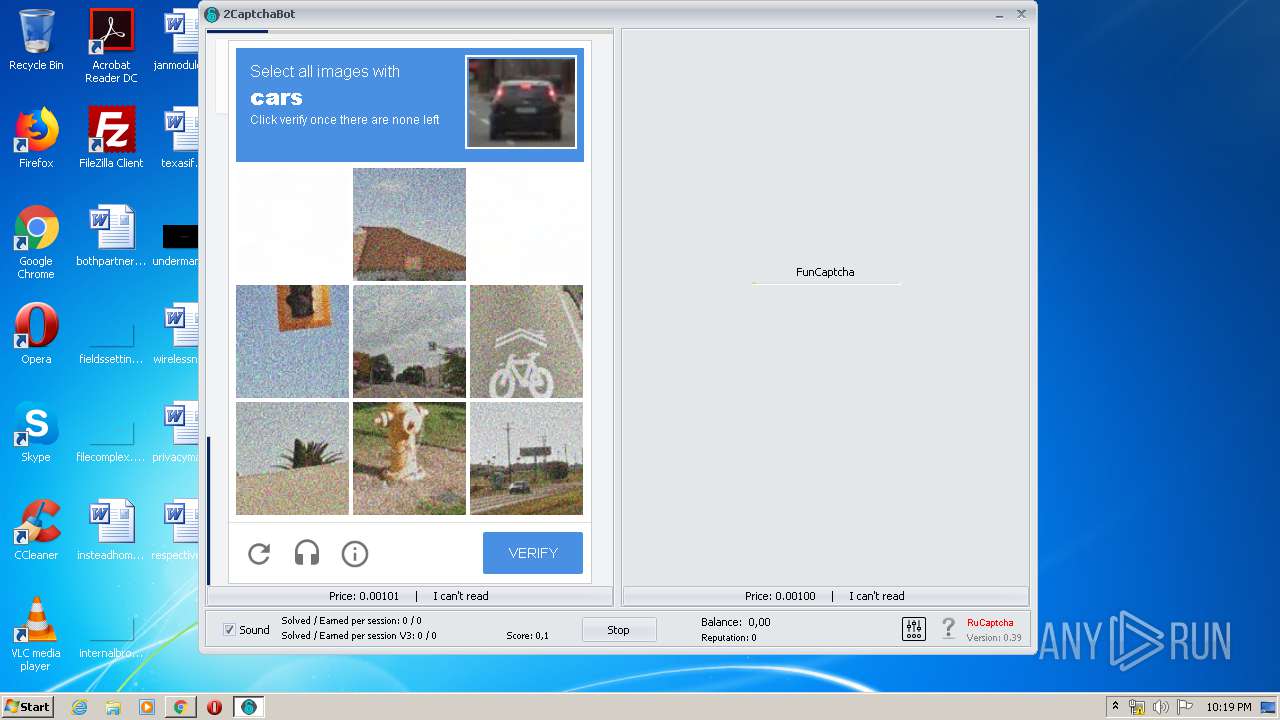The height and width of the screenshot is (720, 1280).
Task: Open the settings sliders icon
Action: tap(914, 629)
